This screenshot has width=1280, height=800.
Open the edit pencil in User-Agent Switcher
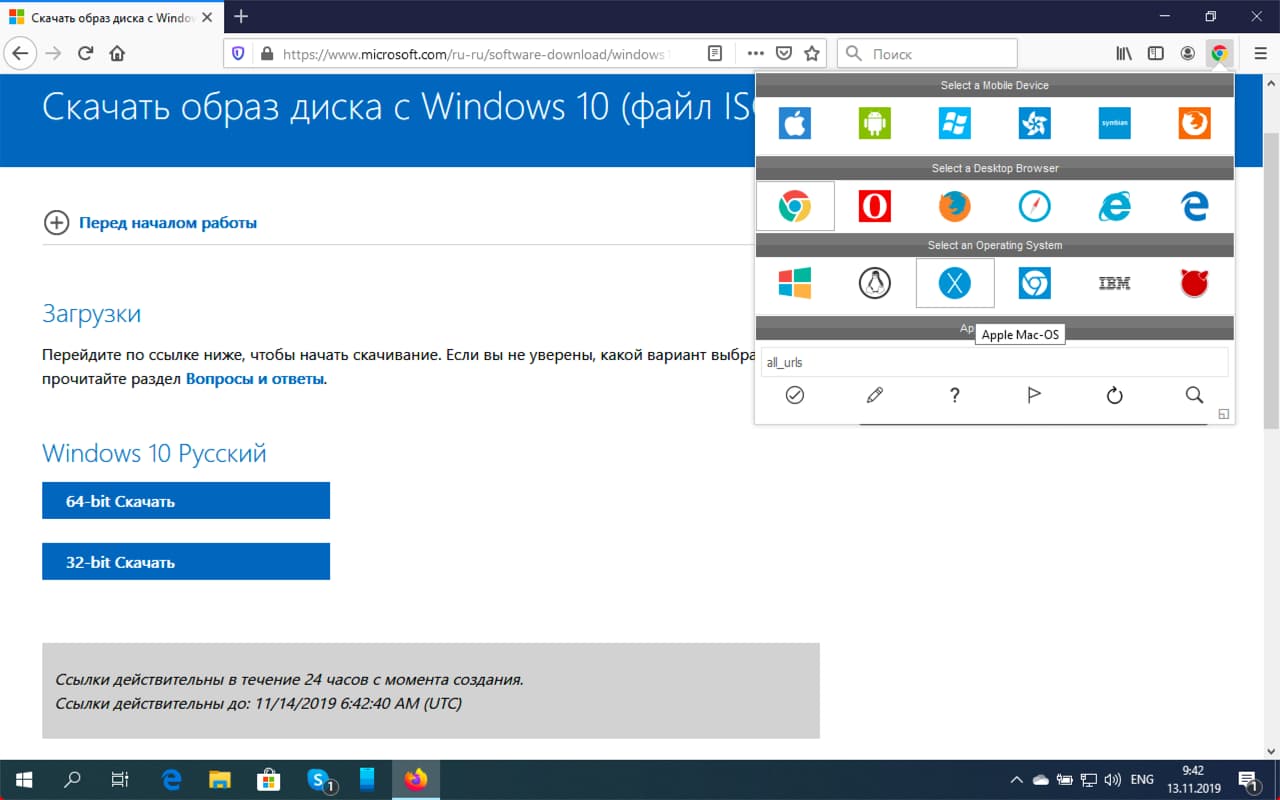click(x=874, y=395)
